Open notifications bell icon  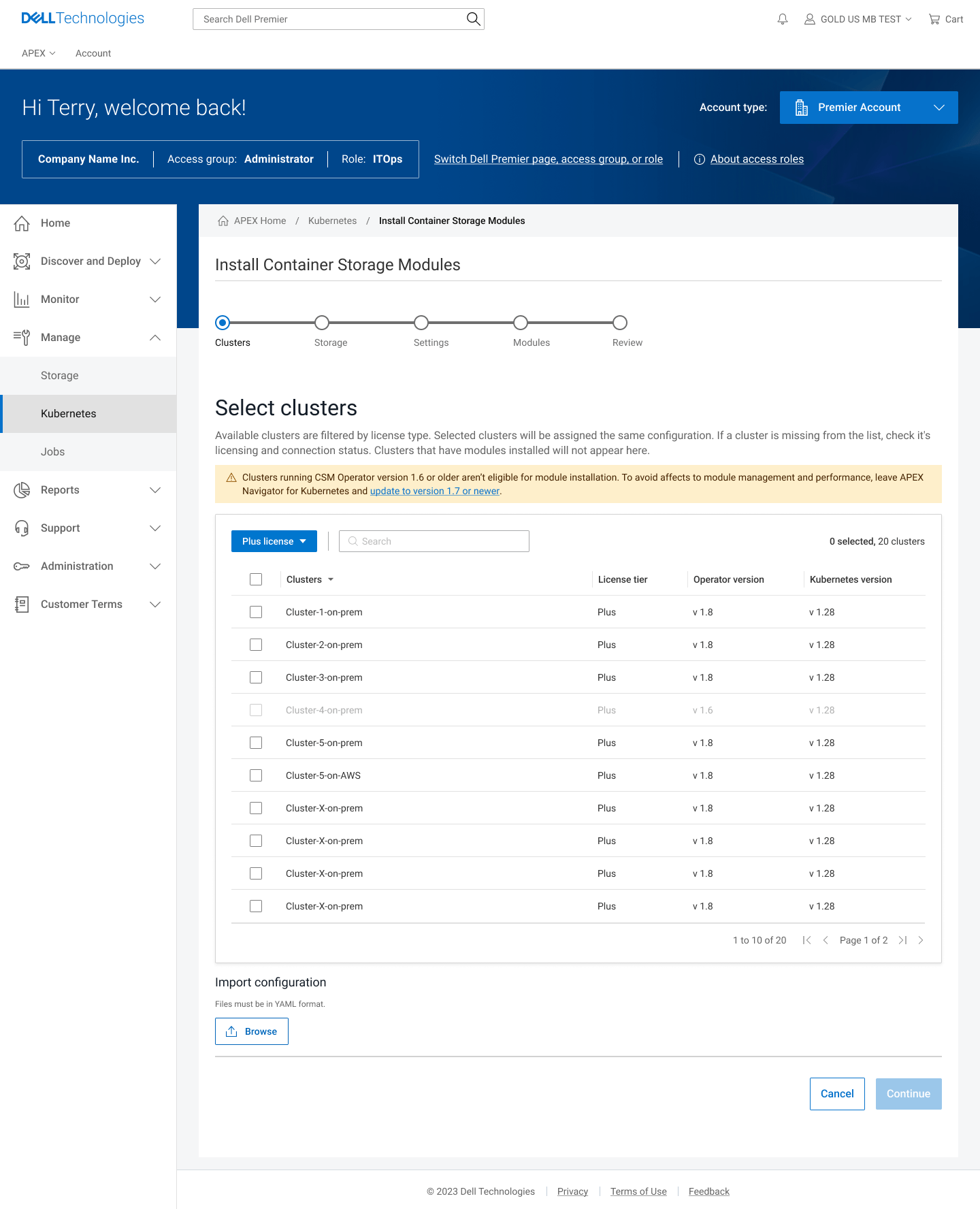click(783, 19)
